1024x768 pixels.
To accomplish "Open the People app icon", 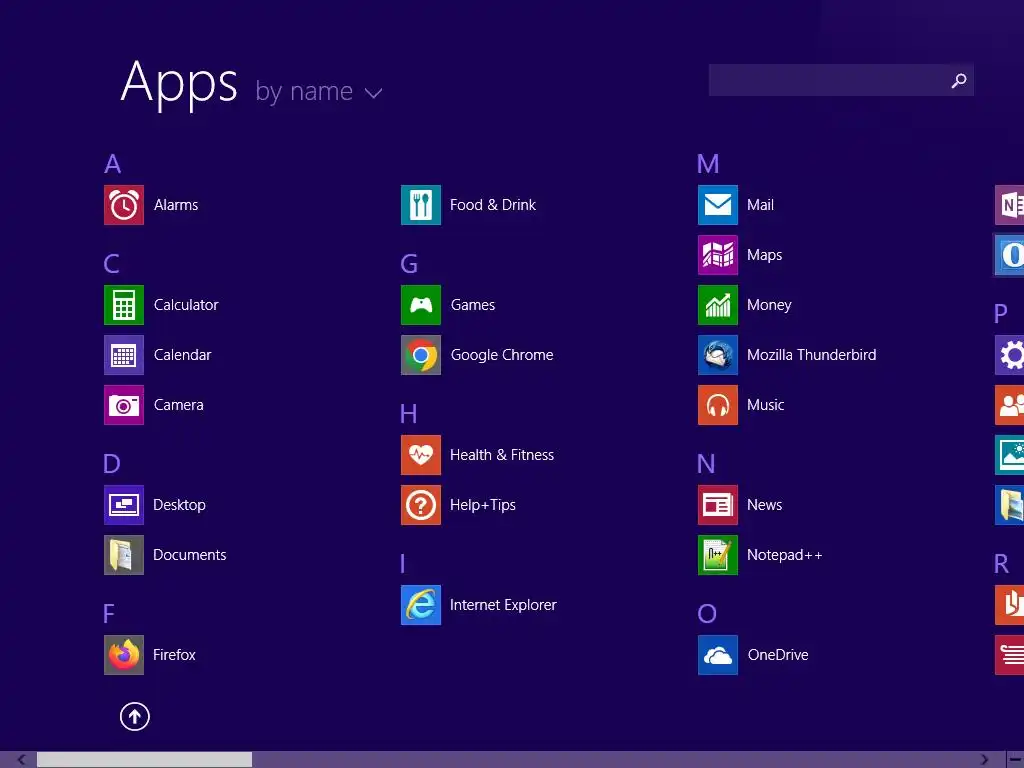I will (x=1010, y=405).
